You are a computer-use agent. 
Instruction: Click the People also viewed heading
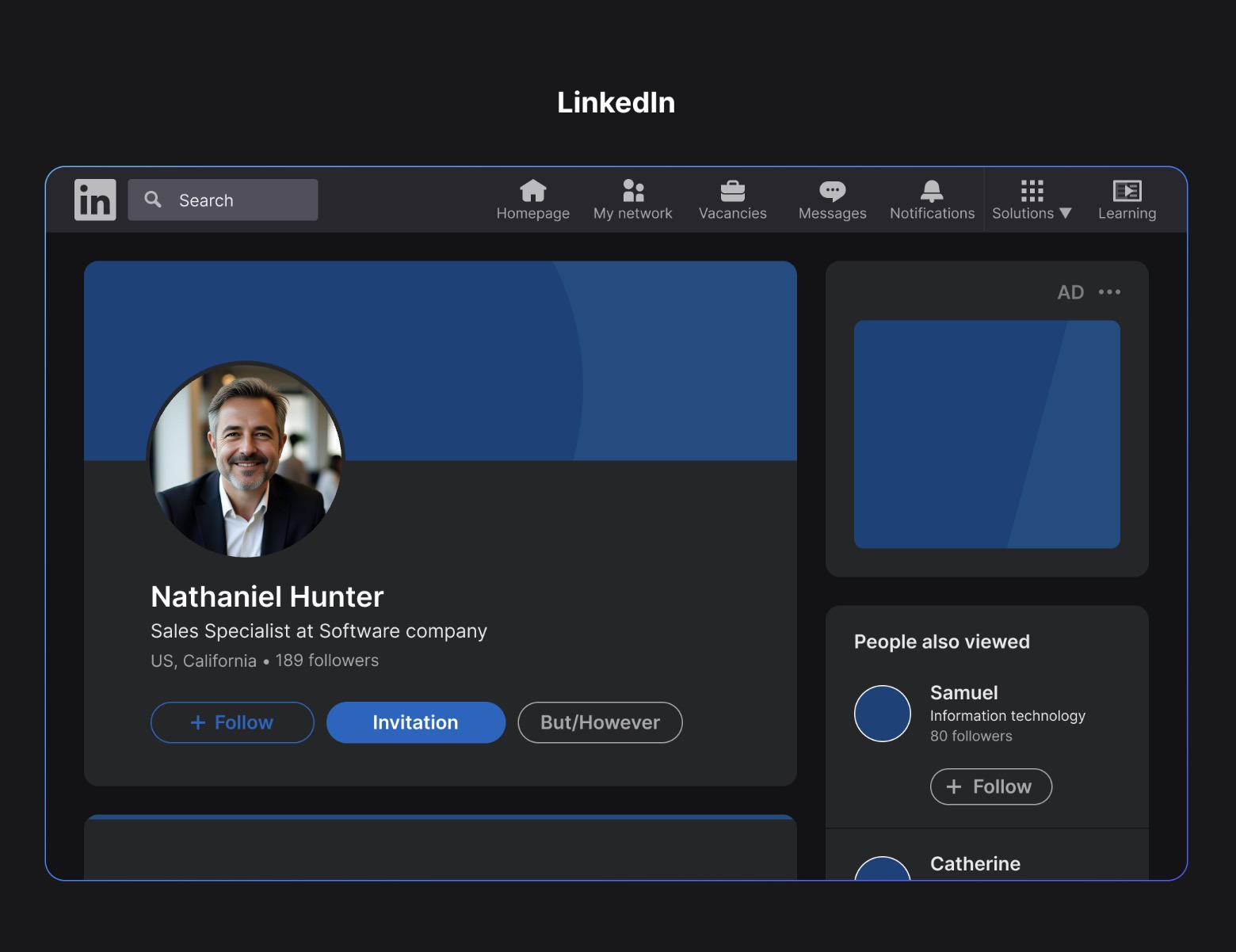point(942,642)
